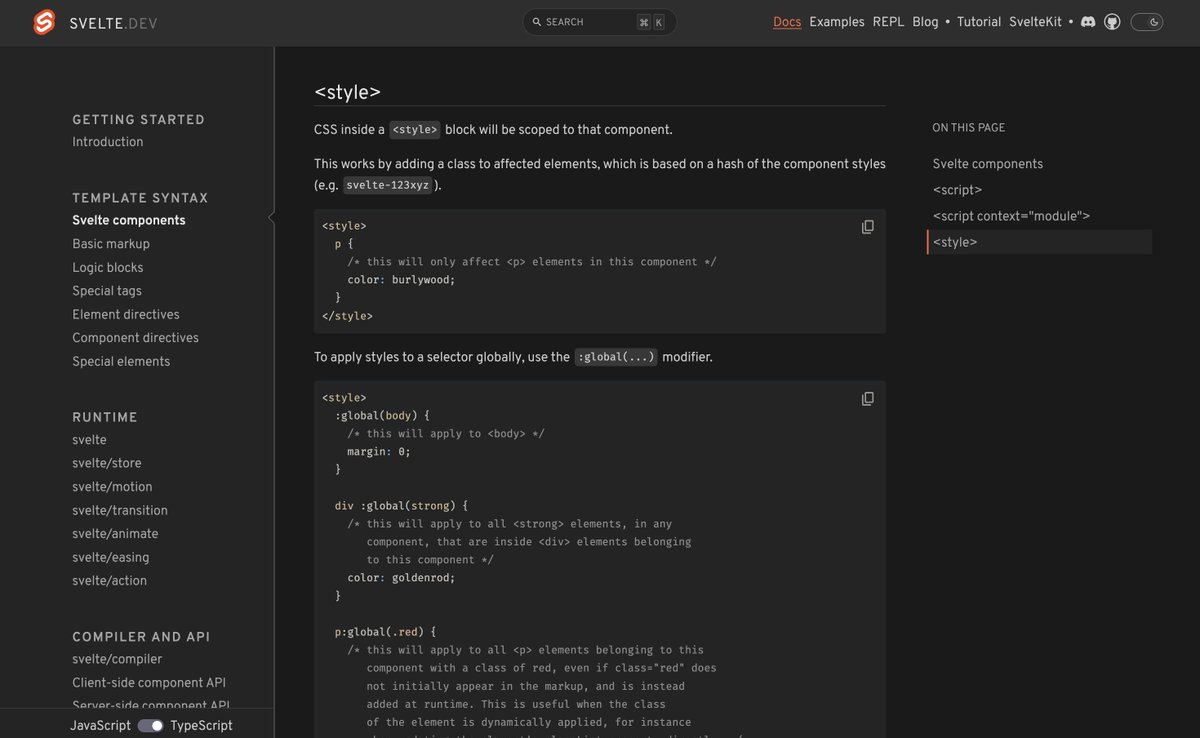Jump to Svelte components on this page
This screenshot has width=1200, height=738.
pos(988,164)
